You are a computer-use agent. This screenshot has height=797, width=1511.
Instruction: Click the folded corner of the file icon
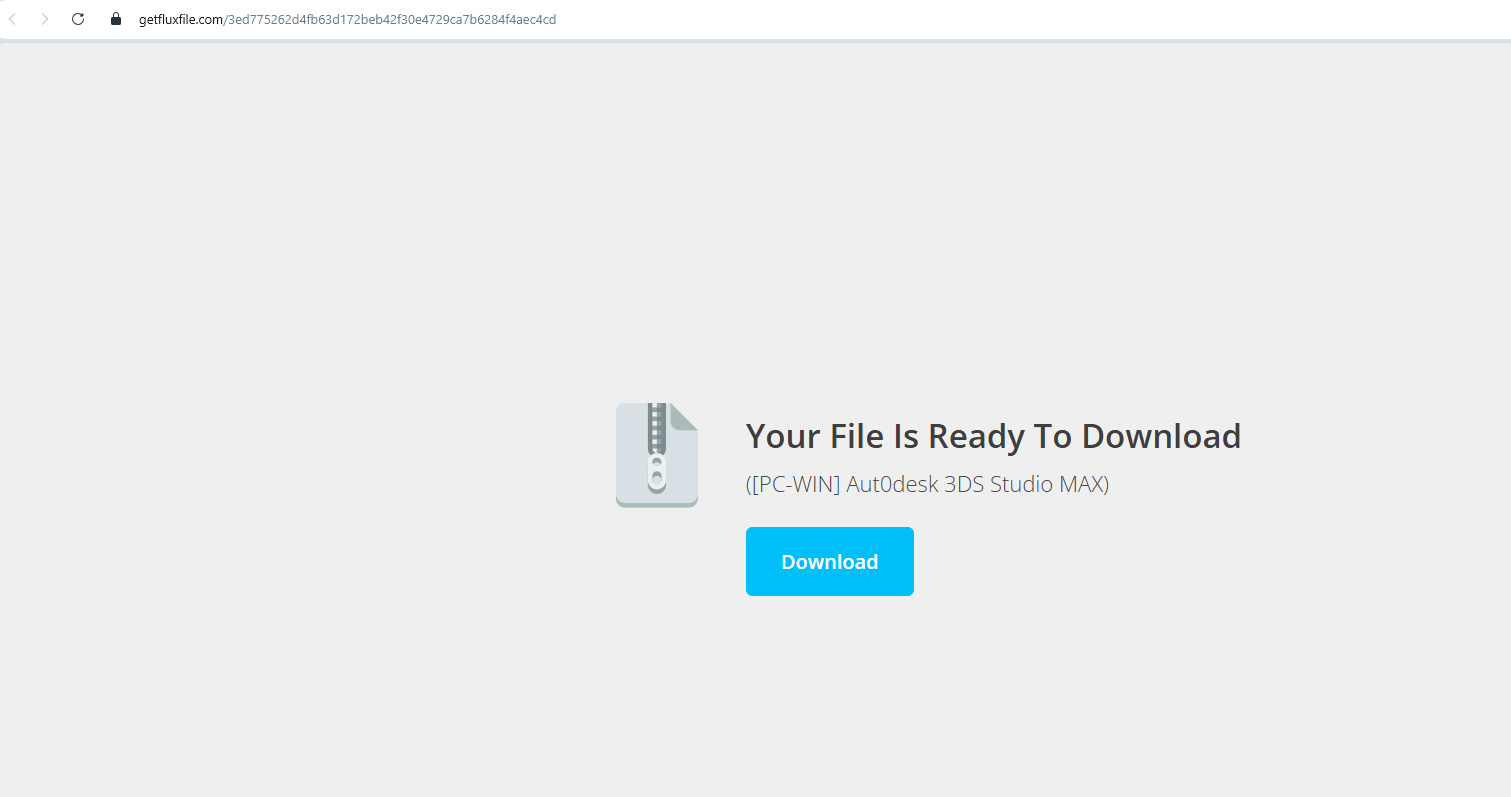pyautogui.click(x=684, y=416)
